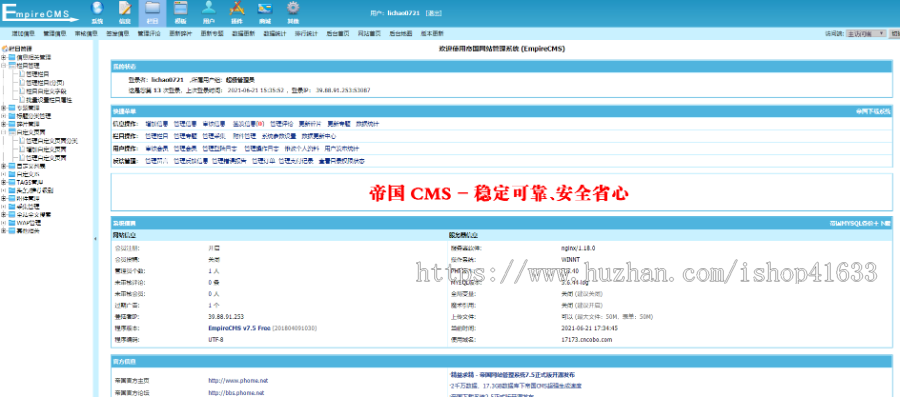
Task: Click the 帝国MYSQL备份下载 link on the right
Action: click(x=860, y=223)
